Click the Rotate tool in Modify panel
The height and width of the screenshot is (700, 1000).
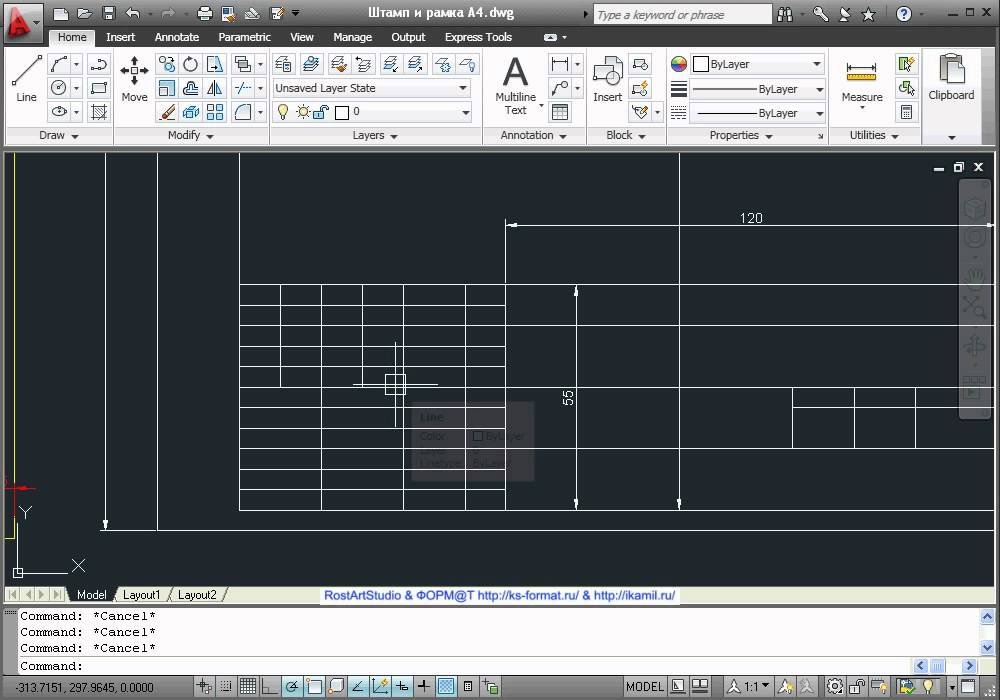190,64
